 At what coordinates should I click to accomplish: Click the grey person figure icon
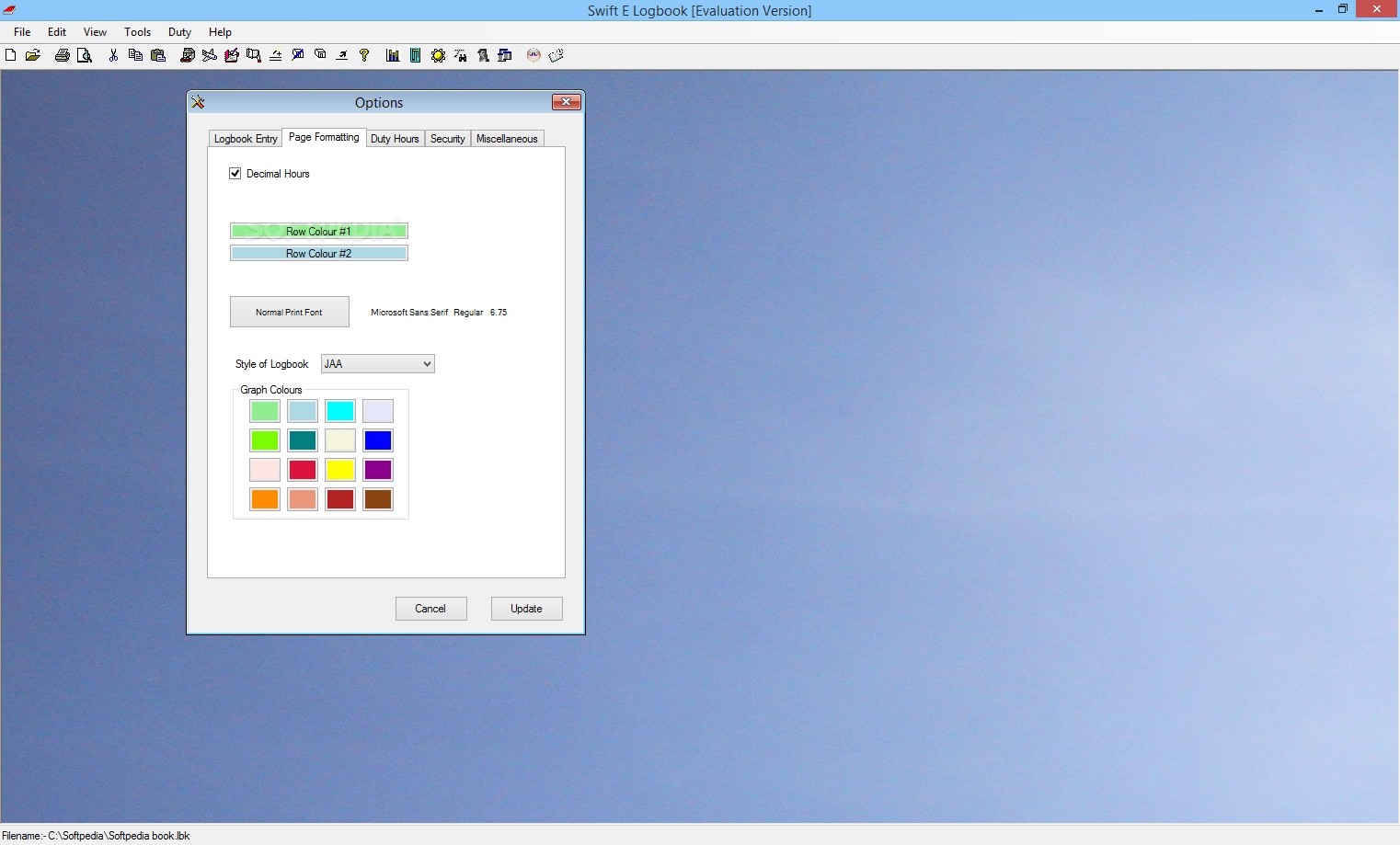(x=483, y=55)
